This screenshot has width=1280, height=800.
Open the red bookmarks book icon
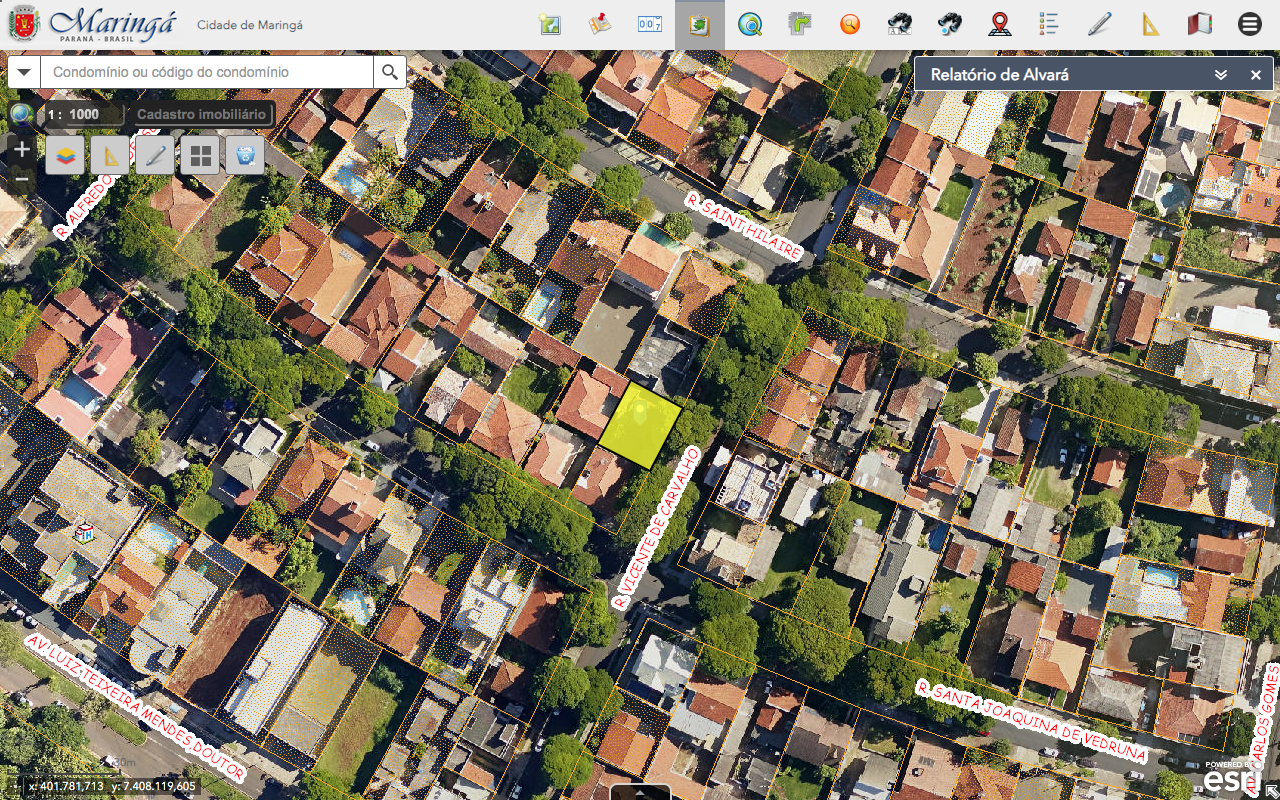[1200, 24]
